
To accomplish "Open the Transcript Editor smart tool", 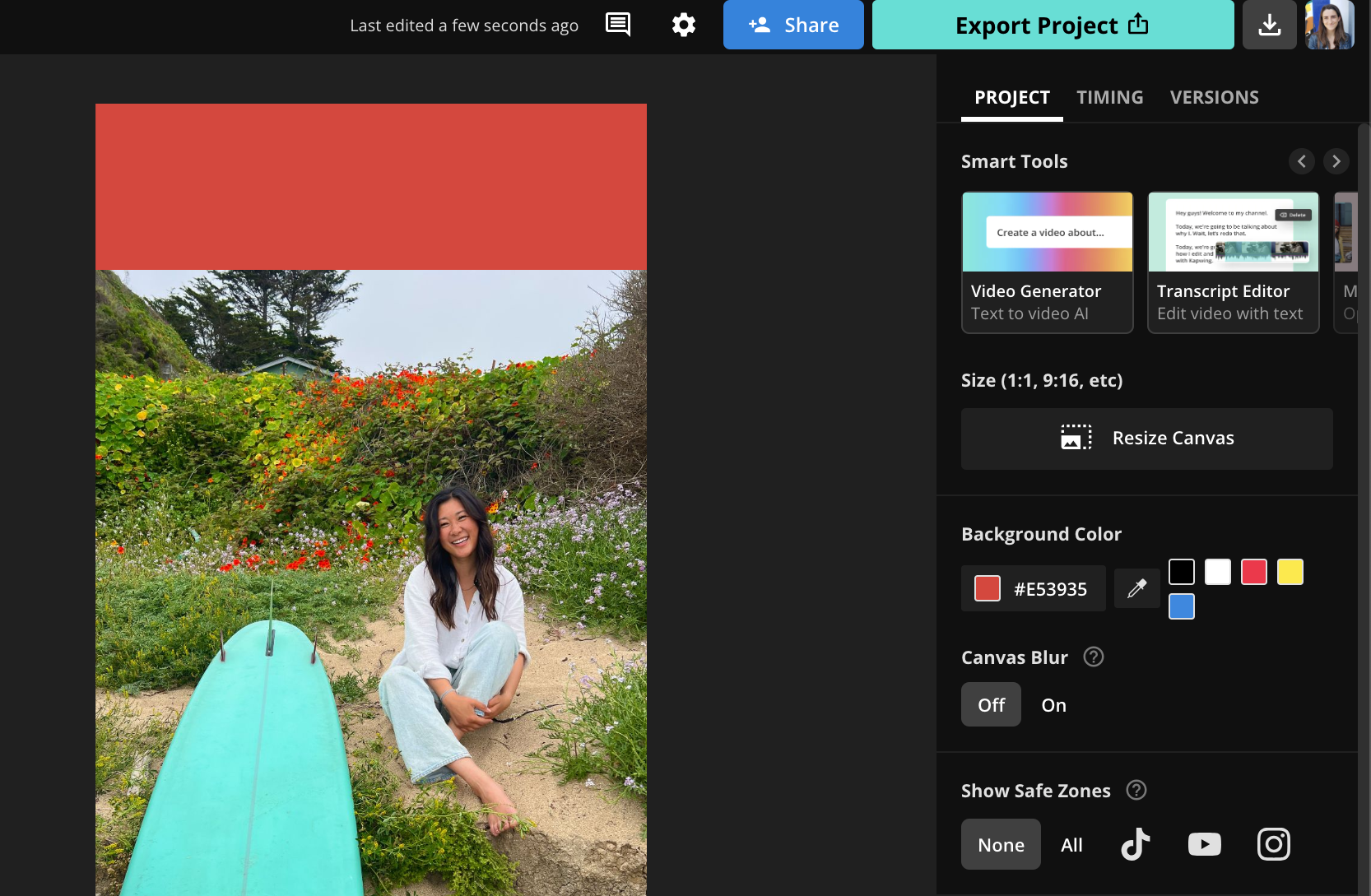I will pos(1234,262).
